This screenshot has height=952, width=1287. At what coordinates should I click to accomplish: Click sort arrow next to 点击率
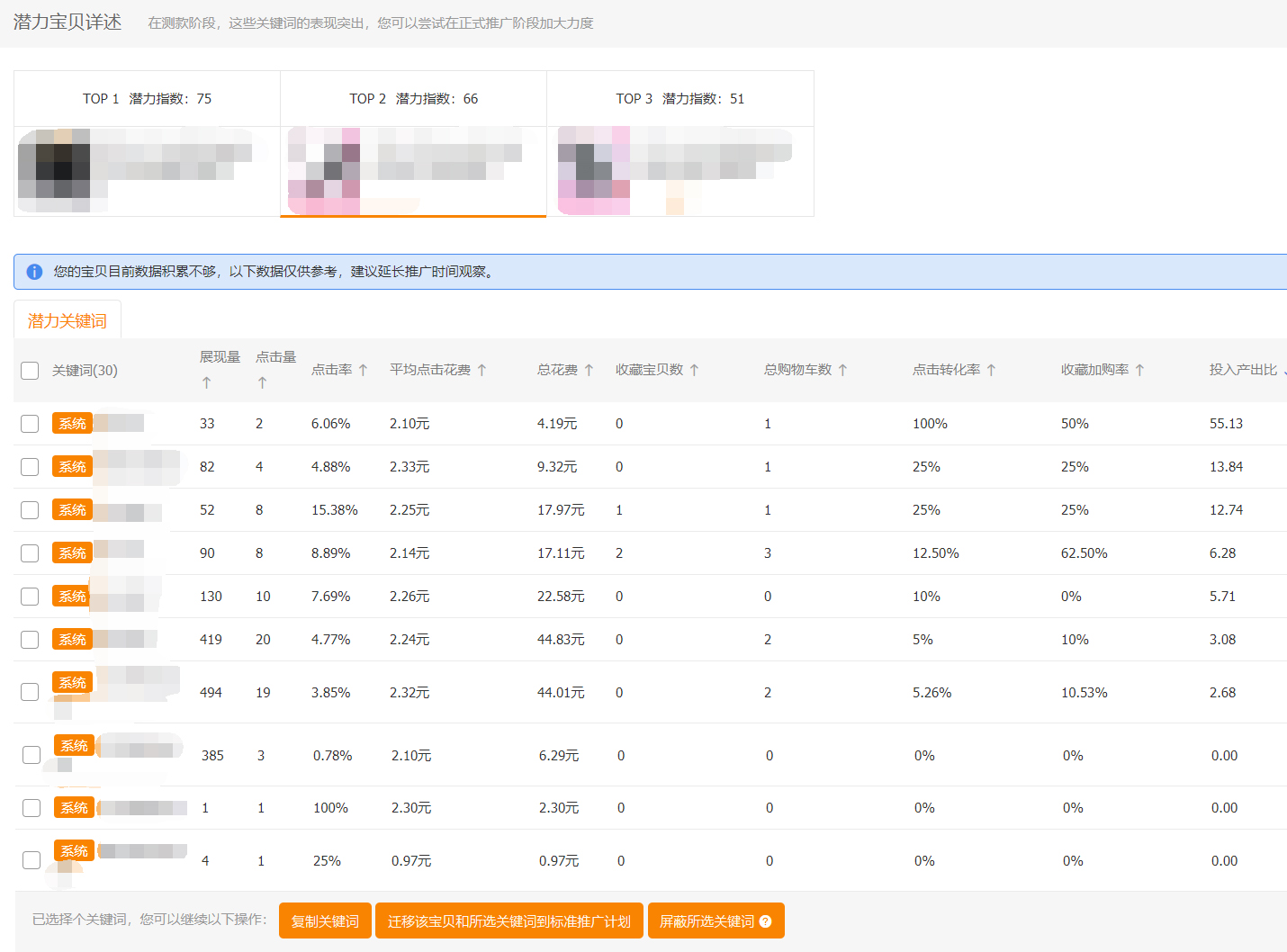363,370
